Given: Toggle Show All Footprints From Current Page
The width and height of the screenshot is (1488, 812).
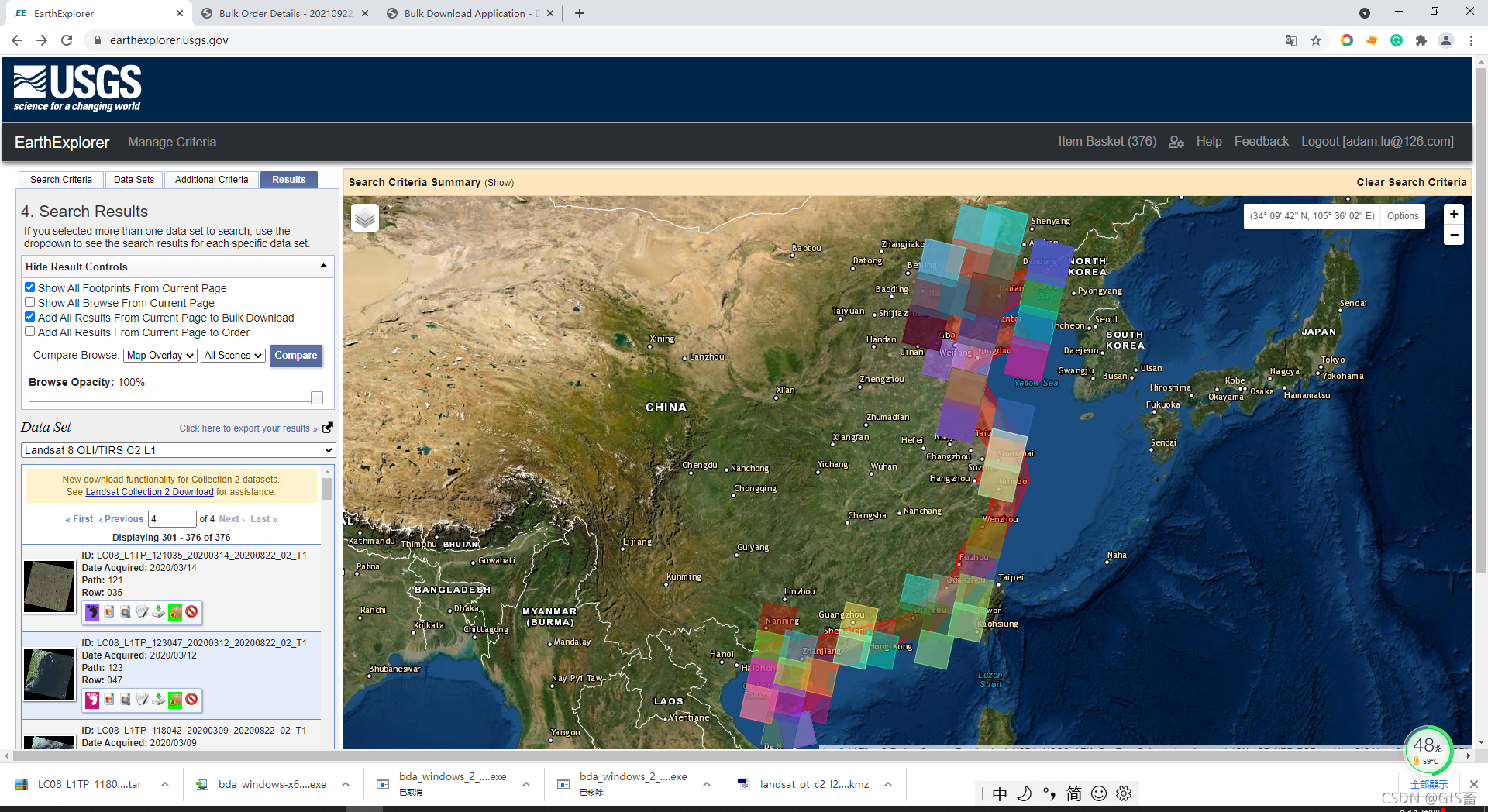Looking at the screenshot, I should pyautogui.click(x=30, y=287).
